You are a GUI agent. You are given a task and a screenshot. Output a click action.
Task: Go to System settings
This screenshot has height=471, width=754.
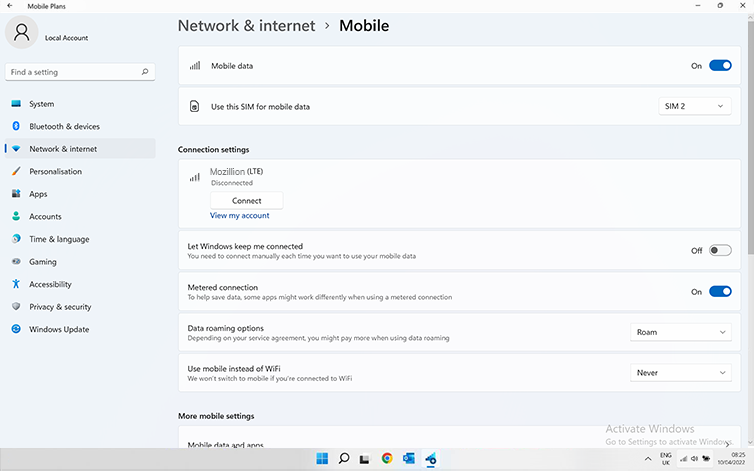80,103
